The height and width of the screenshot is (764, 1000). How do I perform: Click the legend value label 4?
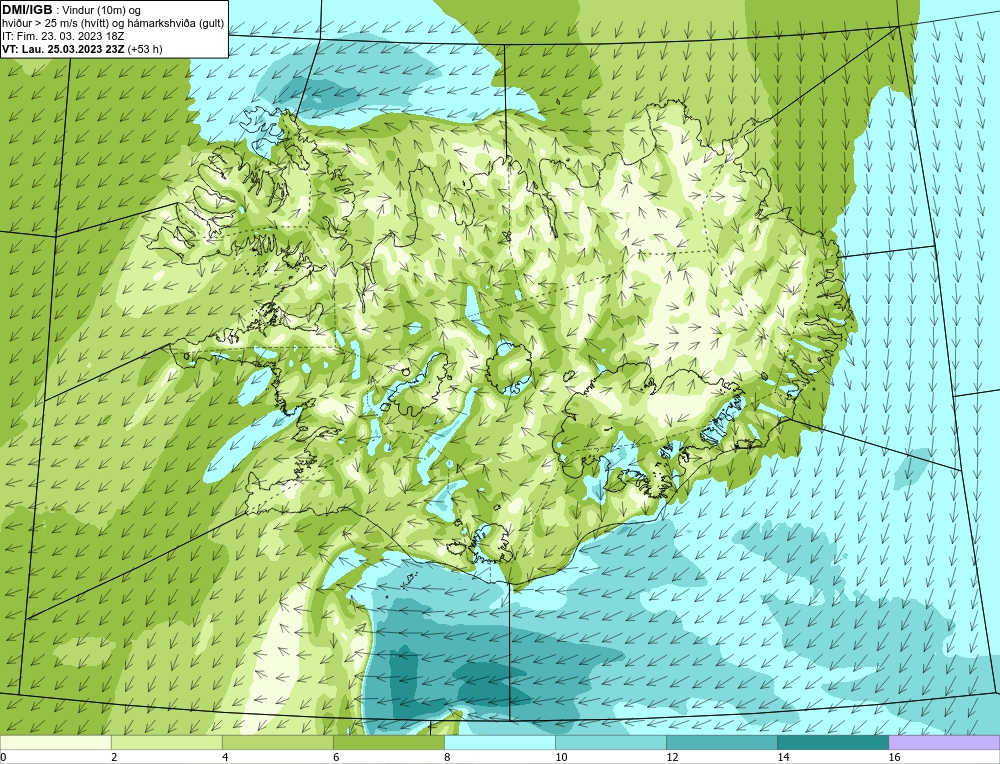(x=225, y=757)
